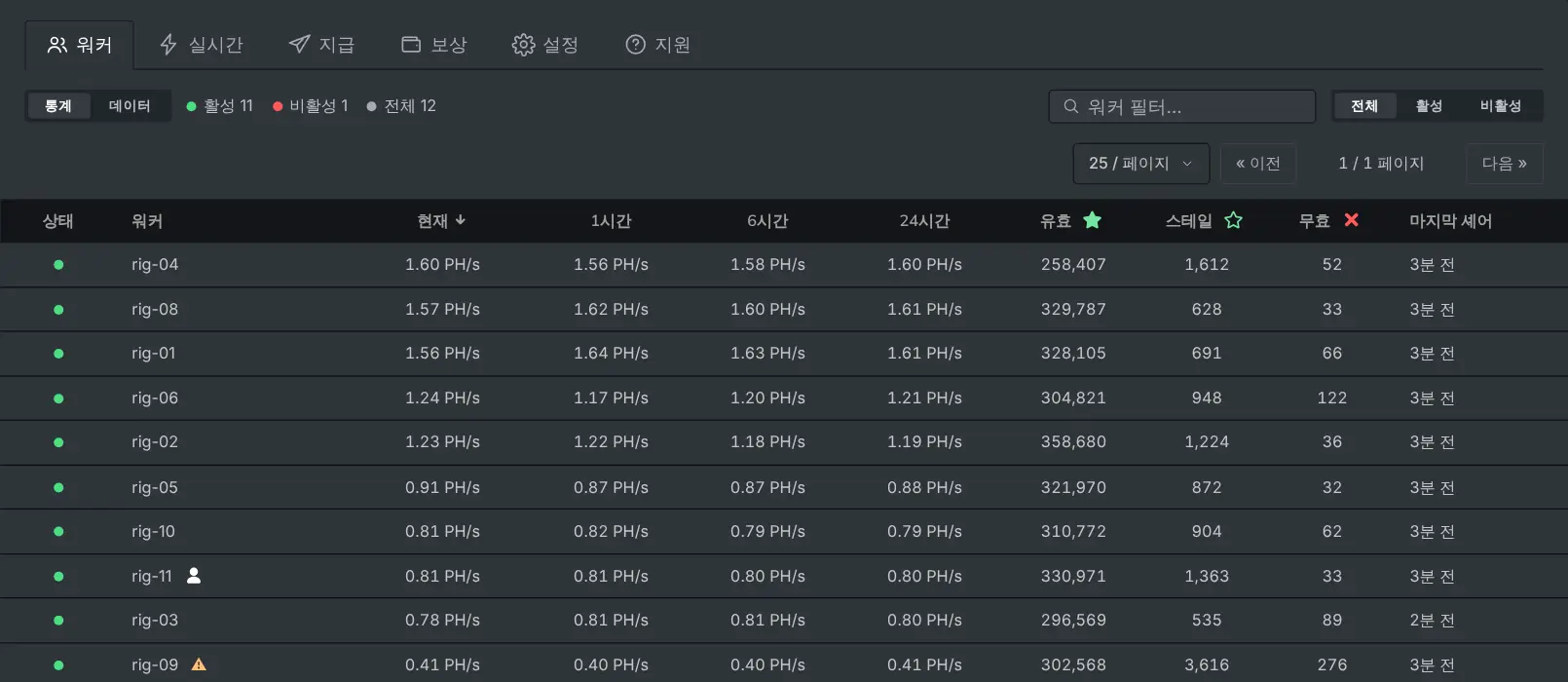Image resolution: width=1568 pixels, height=682 pixels.
Task: Switch view toggle to 데이터
Action: (130, 106)
